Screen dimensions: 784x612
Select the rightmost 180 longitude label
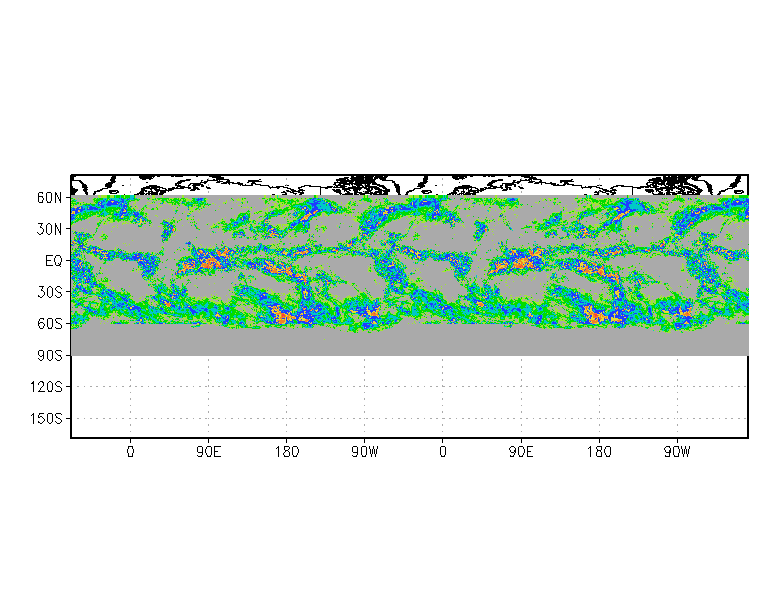pos(599,452)
